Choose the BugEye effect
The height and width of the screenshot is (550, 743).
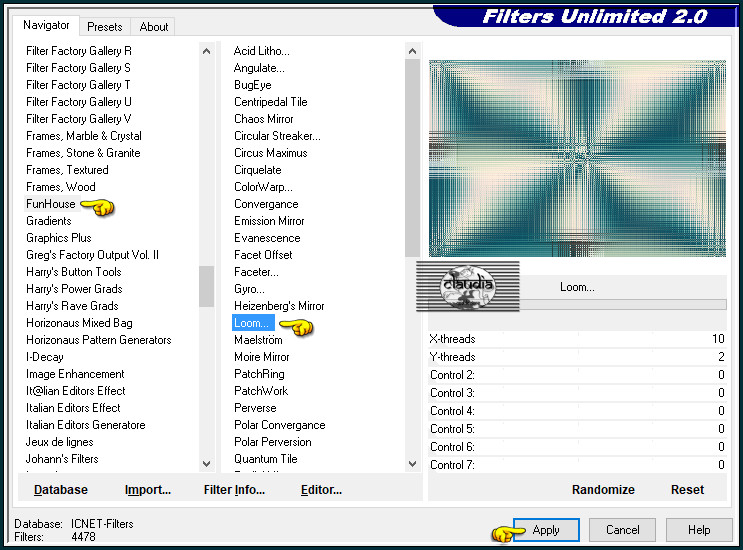pos(253,85)
